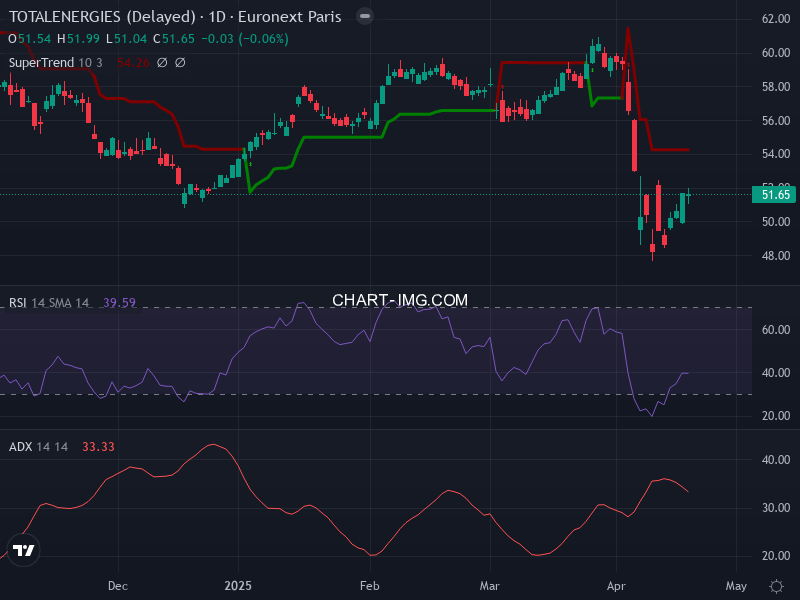Click the 60.00 label on price scale
The image size is (800, 600).
pos(776,53)
